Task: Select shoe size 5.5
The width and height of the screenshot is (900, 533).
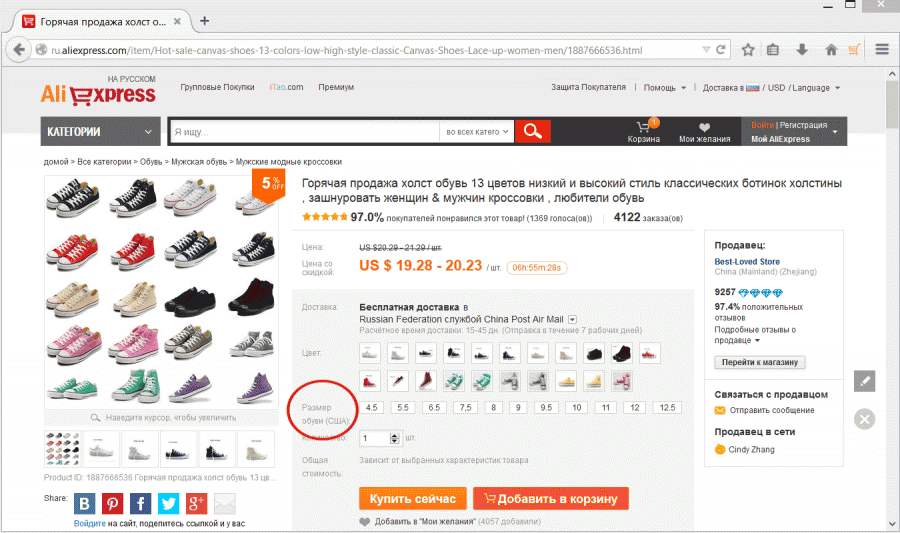Action: [403, 407]
